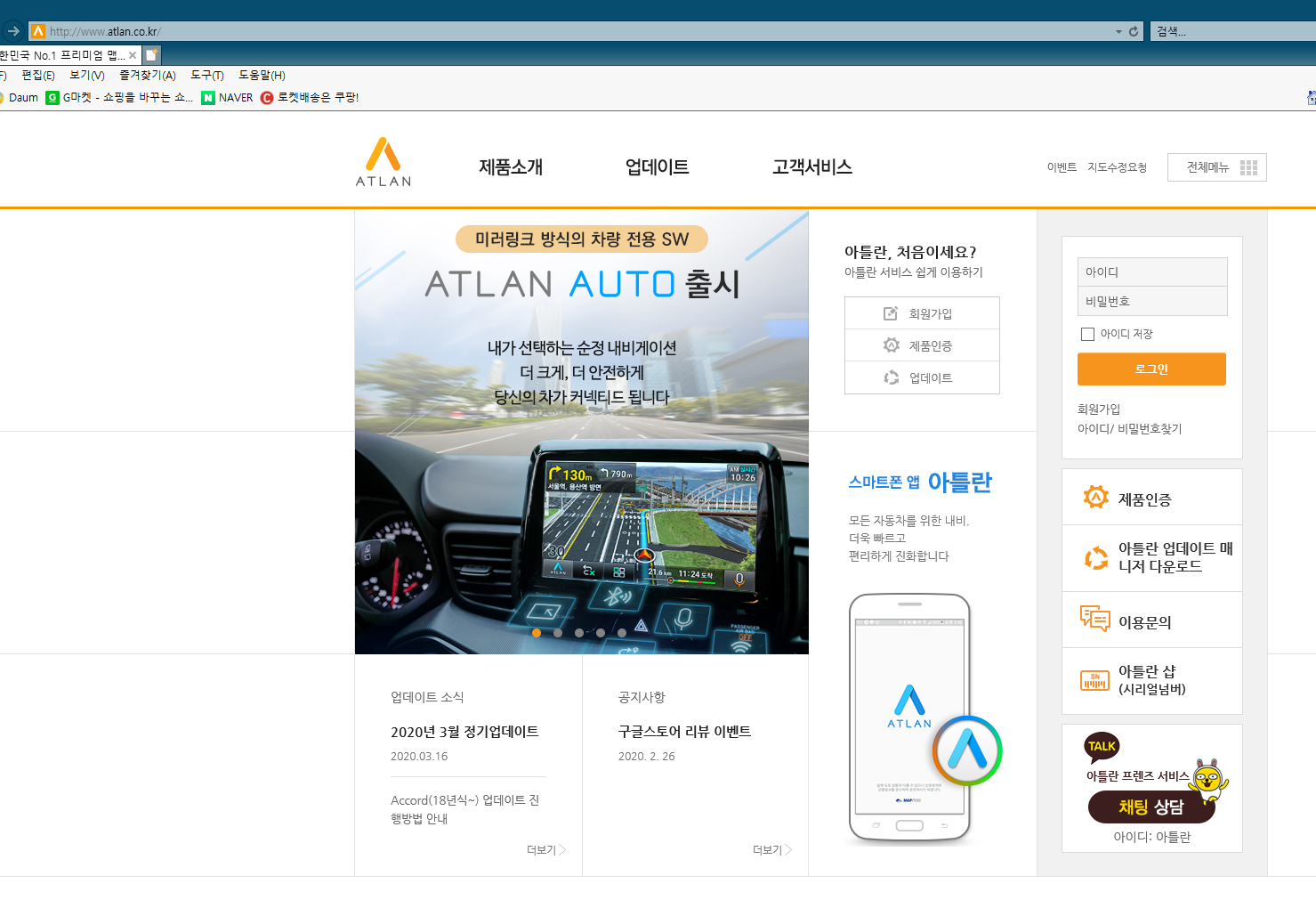Select the fifth banner slide dot
The width and height of the screenshot is (1316, 900).
(622, 633)
